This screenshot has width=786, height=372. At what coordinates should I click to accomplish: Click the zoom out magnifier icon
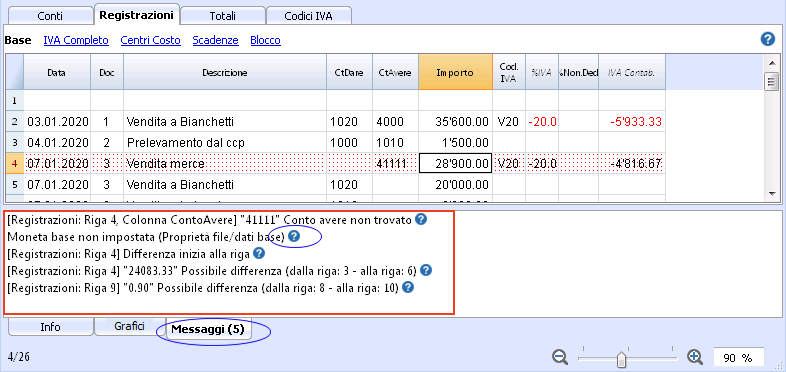click(x=560, y=357)
